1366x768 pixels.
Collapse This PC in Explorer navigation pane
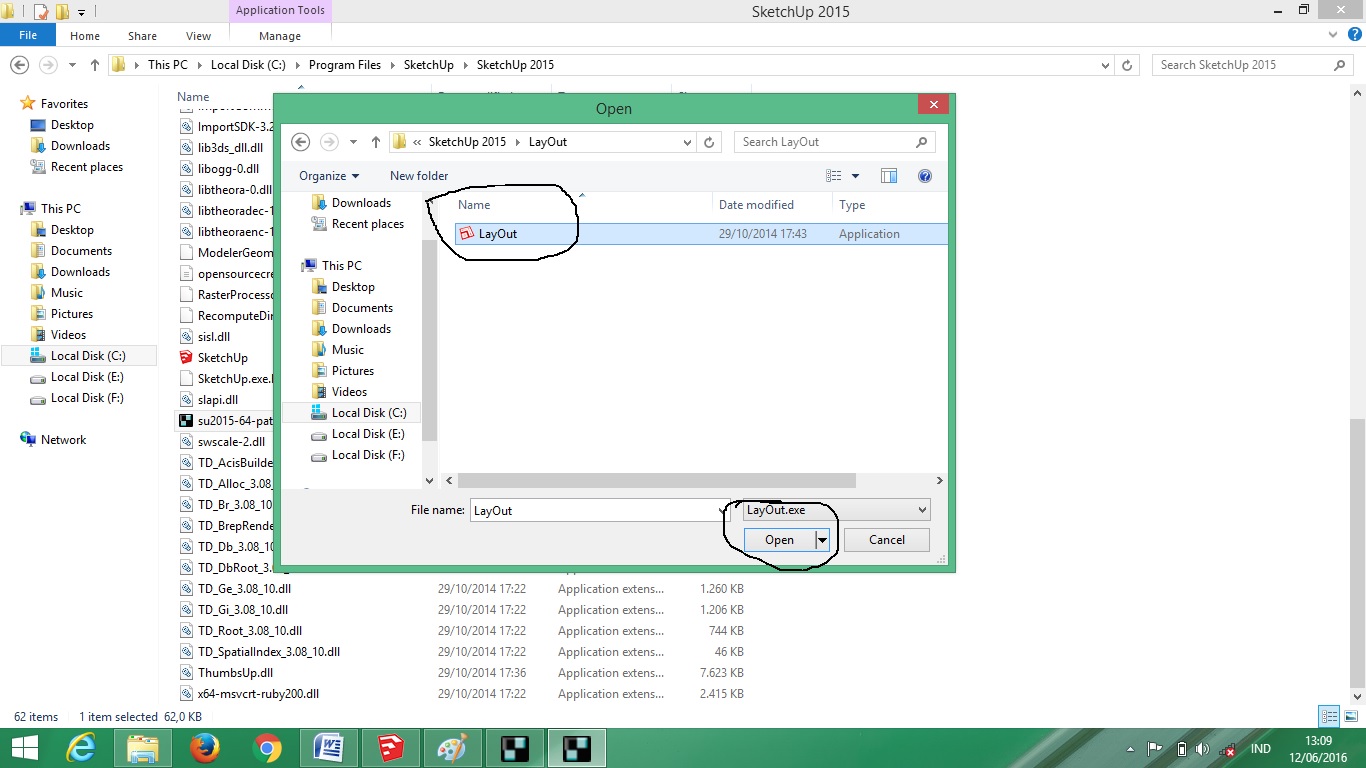click(24, 209)
